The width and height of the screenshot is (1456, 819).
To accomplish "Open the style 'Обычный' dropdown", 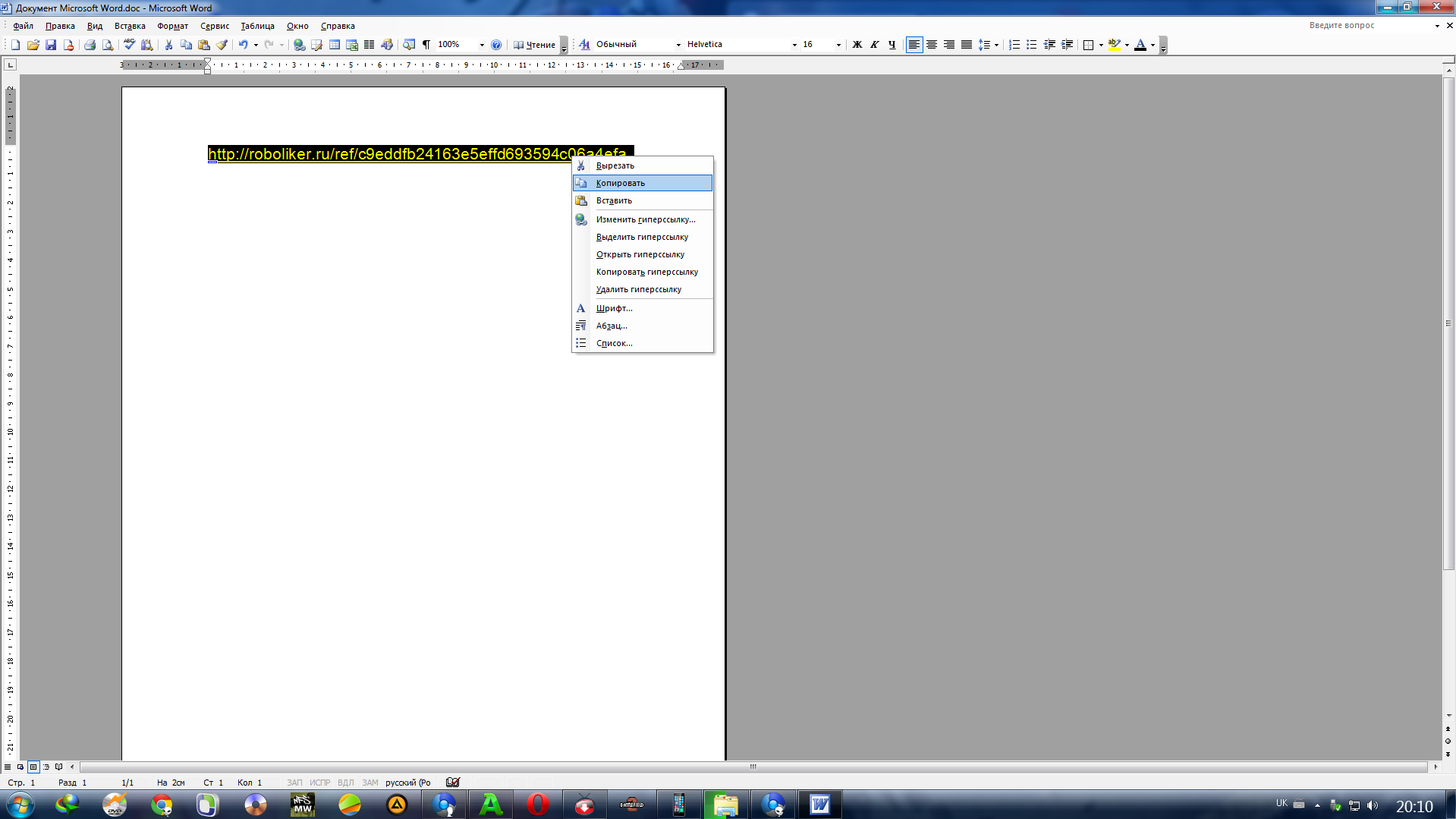I will [678, 45].
